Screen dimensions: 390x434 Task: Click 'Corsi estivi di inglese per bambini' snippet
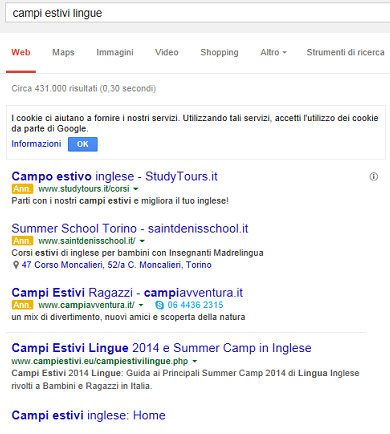point(137,253)
